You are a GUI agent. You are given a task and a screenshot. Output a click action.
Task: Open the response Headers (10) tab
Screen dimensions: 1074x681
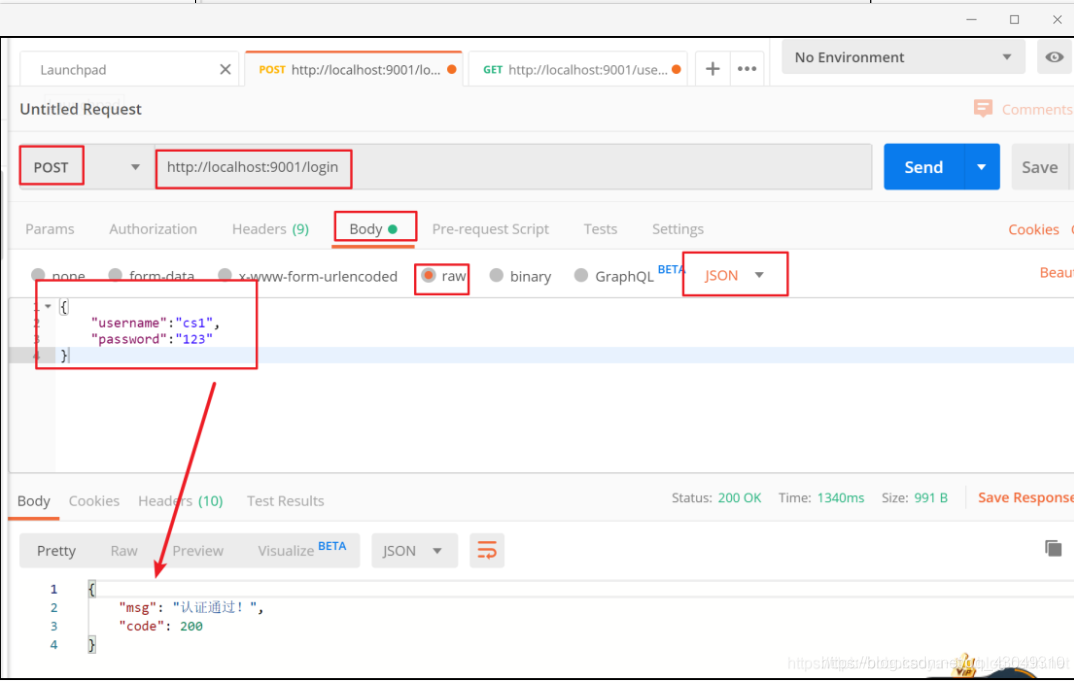(180, 501)
